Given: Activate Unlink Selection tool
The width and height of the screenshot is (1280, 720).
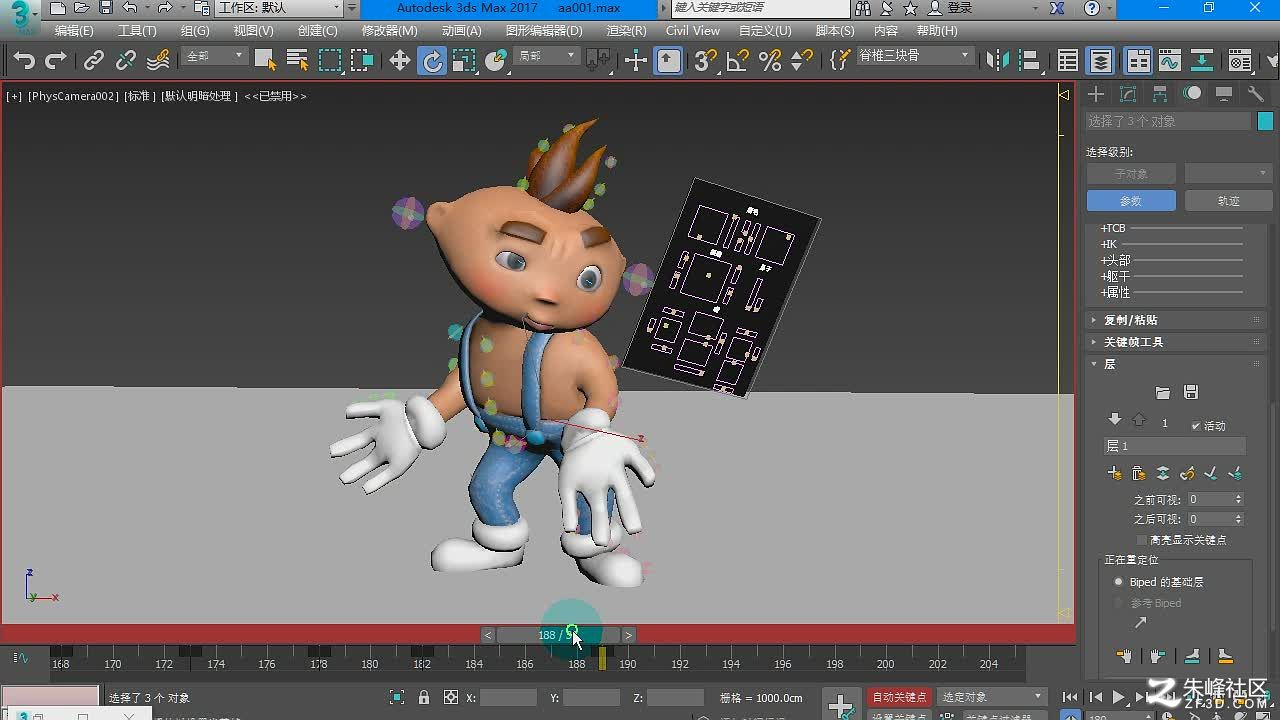Looking at the screenshot, I should coord(126,61).
